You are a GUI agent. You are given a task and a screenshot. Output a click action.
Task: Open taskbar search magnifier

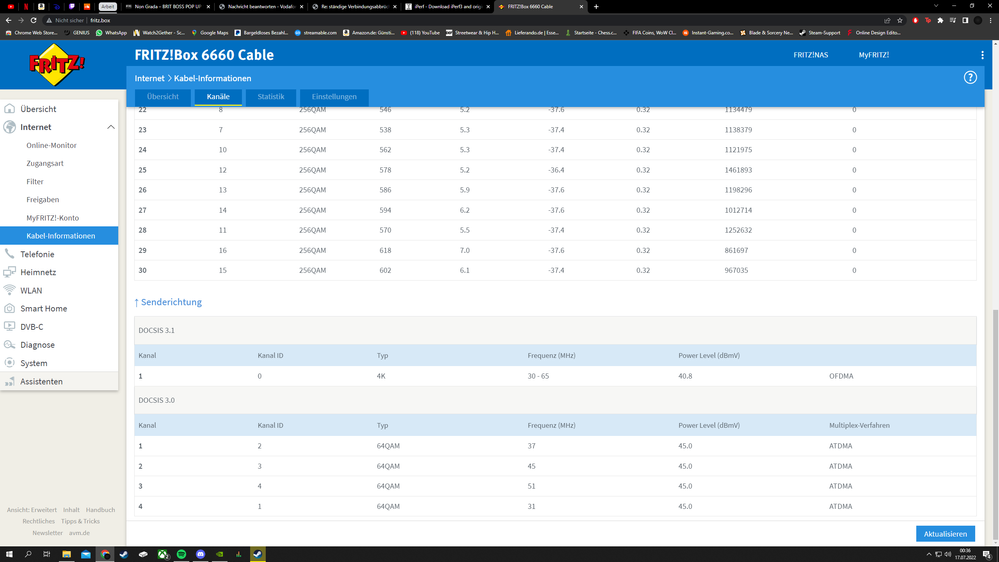click(x=28, y=554)
